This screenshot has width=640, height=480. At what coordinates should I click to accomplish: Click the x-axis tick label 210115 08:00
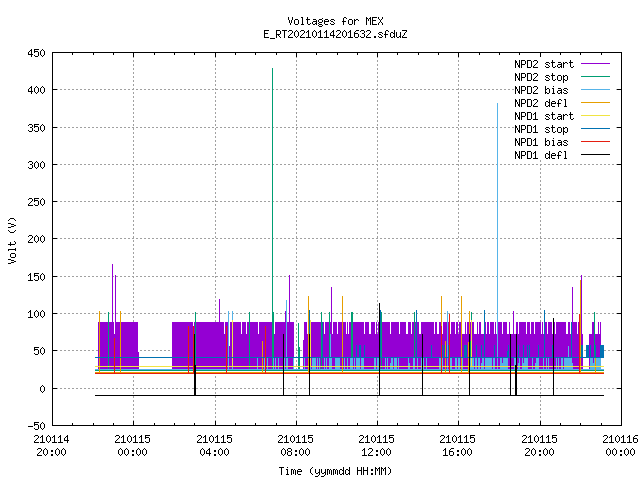296,446
